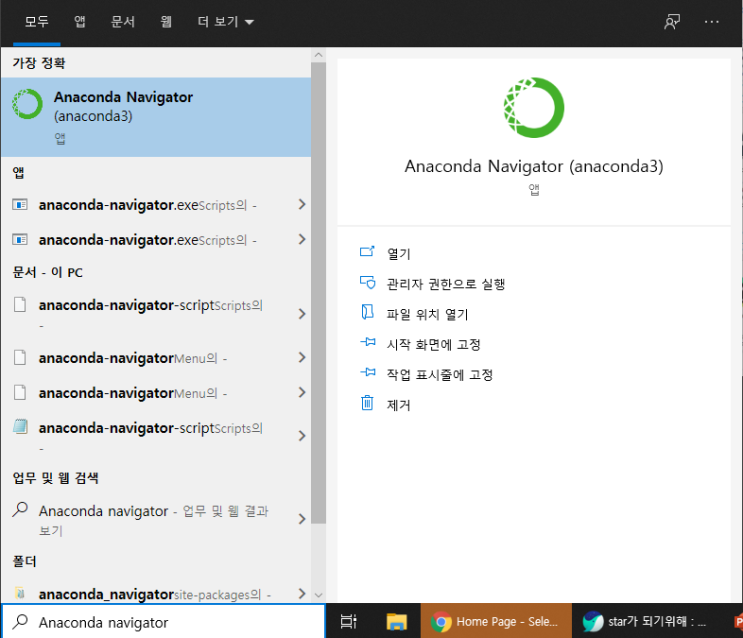The width and height of the screenshot is (743, 638).
Task: Click exe icon of second anaconda-navigator.exe
Action: pyautogui.click(x=20, y=239)
